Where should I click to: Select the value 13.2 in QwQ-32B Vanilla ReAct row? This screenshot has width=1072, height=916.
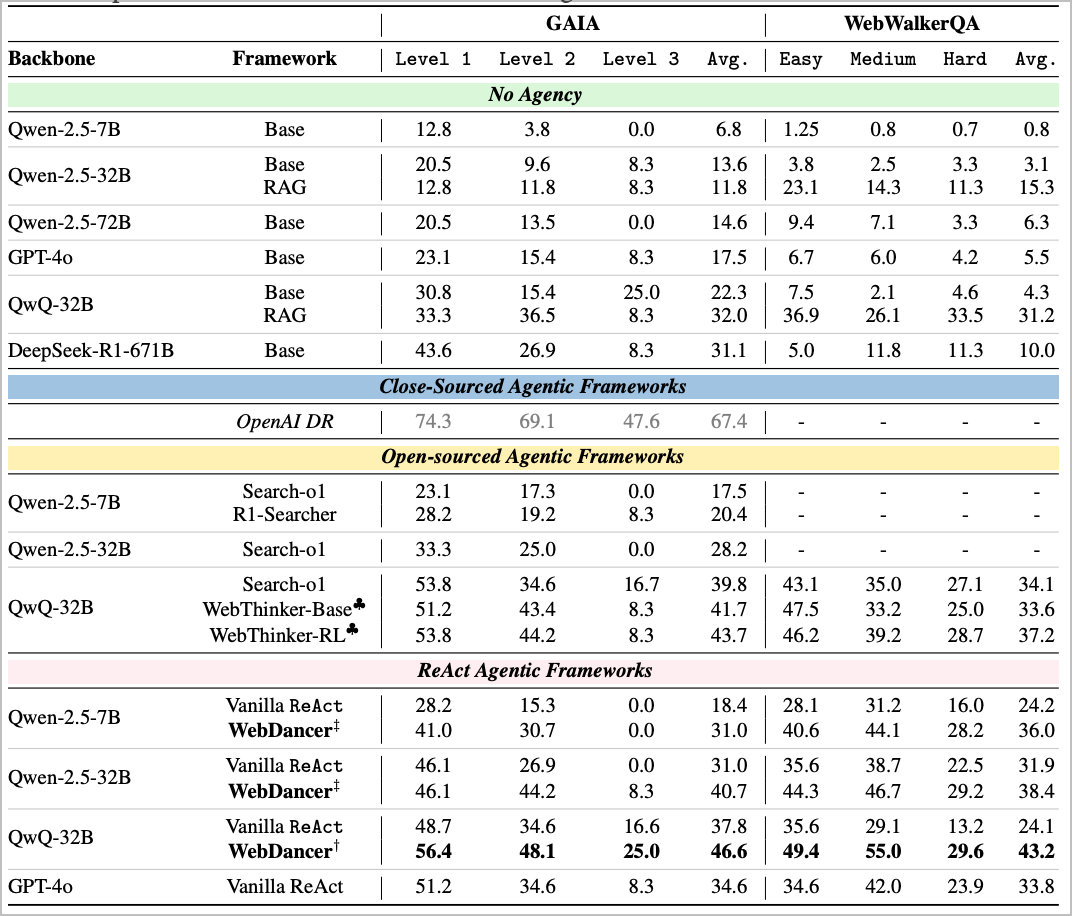pyautogui.click(x=965, y=826)
